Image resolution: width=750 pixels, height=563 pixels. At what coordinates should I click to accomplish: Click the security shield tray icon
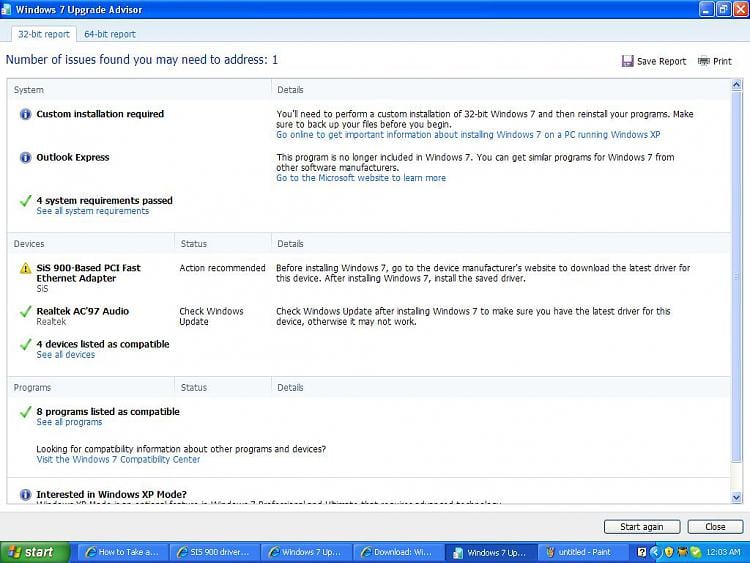[x=669, y=552]
